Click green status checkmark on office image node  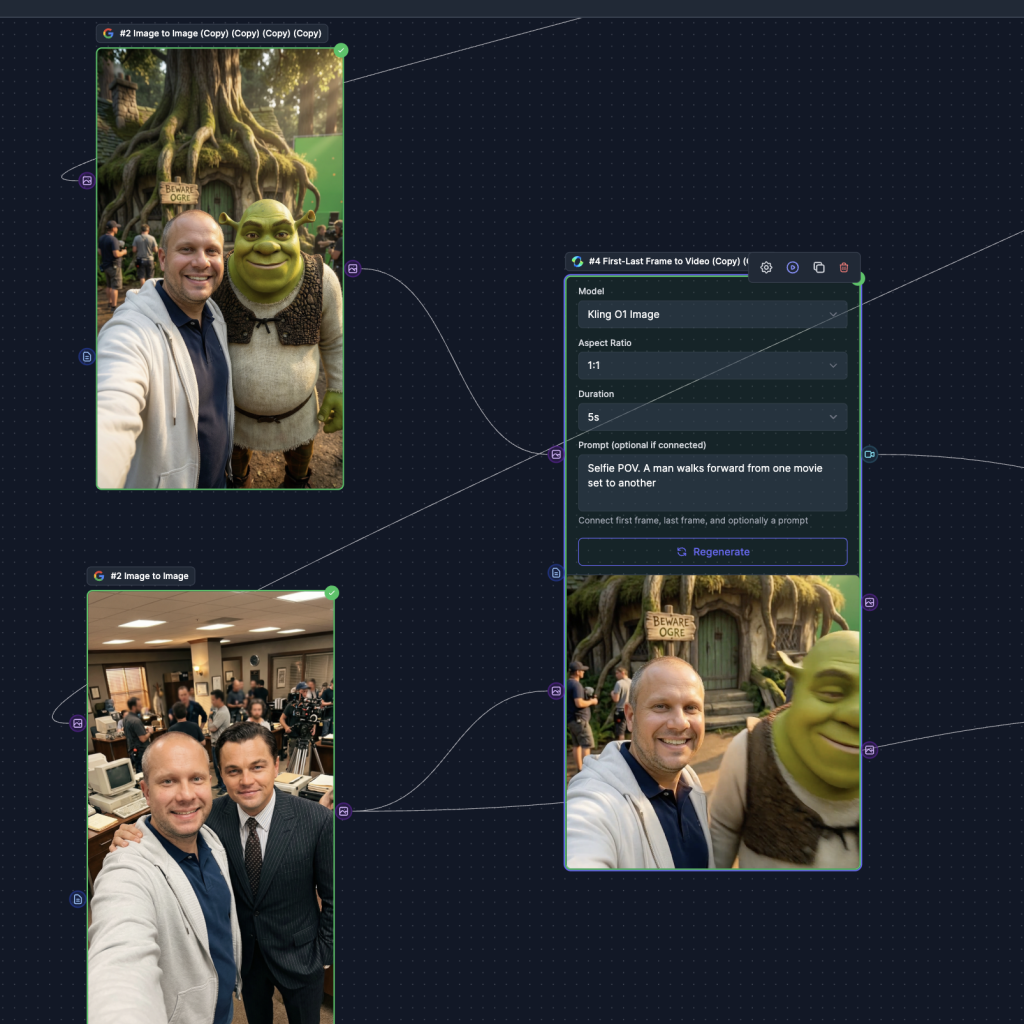tap(332, 593)
